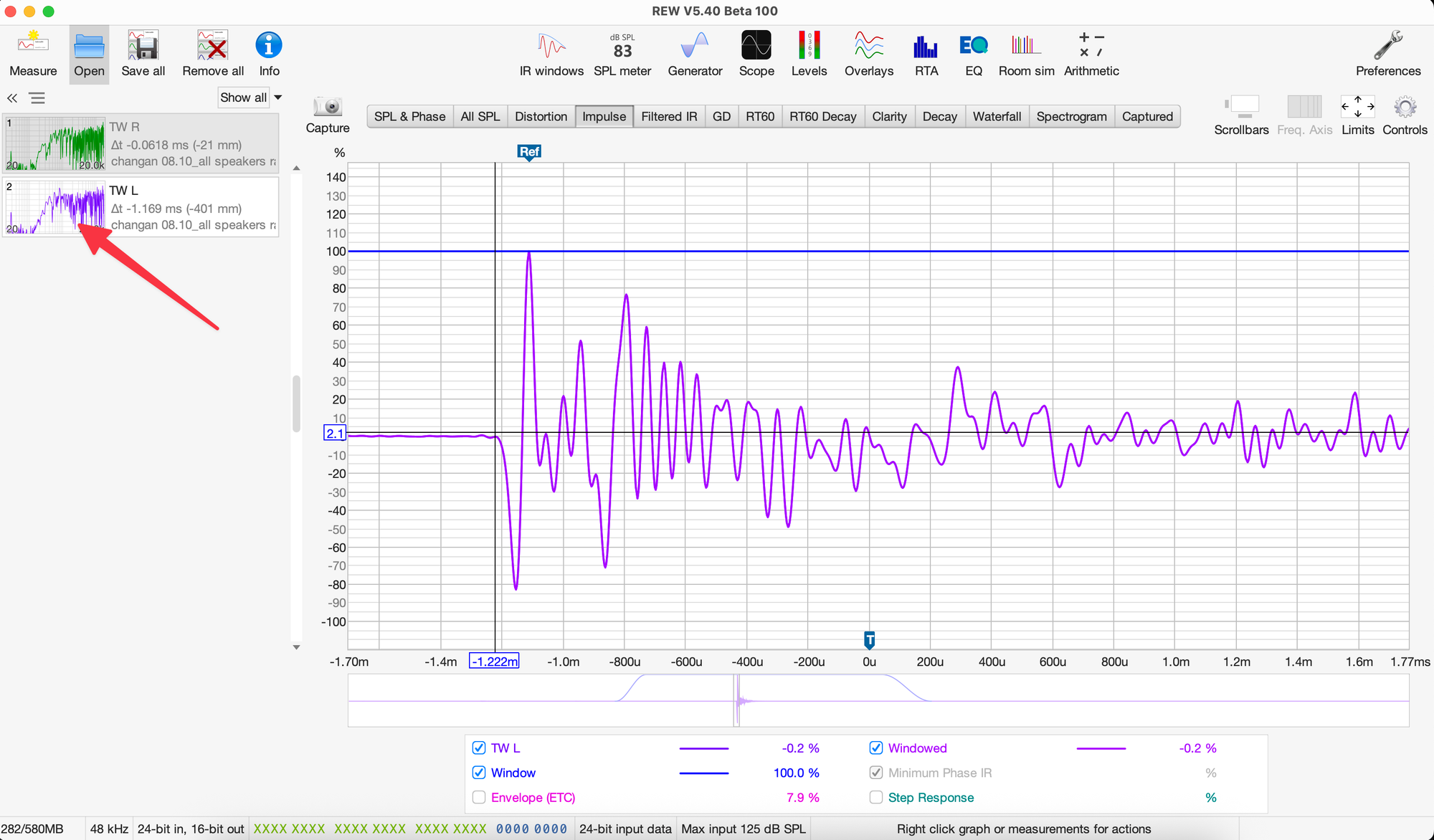Uncheck the Window trace checkbox
Viewport: 1434px width, 840px height.
coord(479,773)
